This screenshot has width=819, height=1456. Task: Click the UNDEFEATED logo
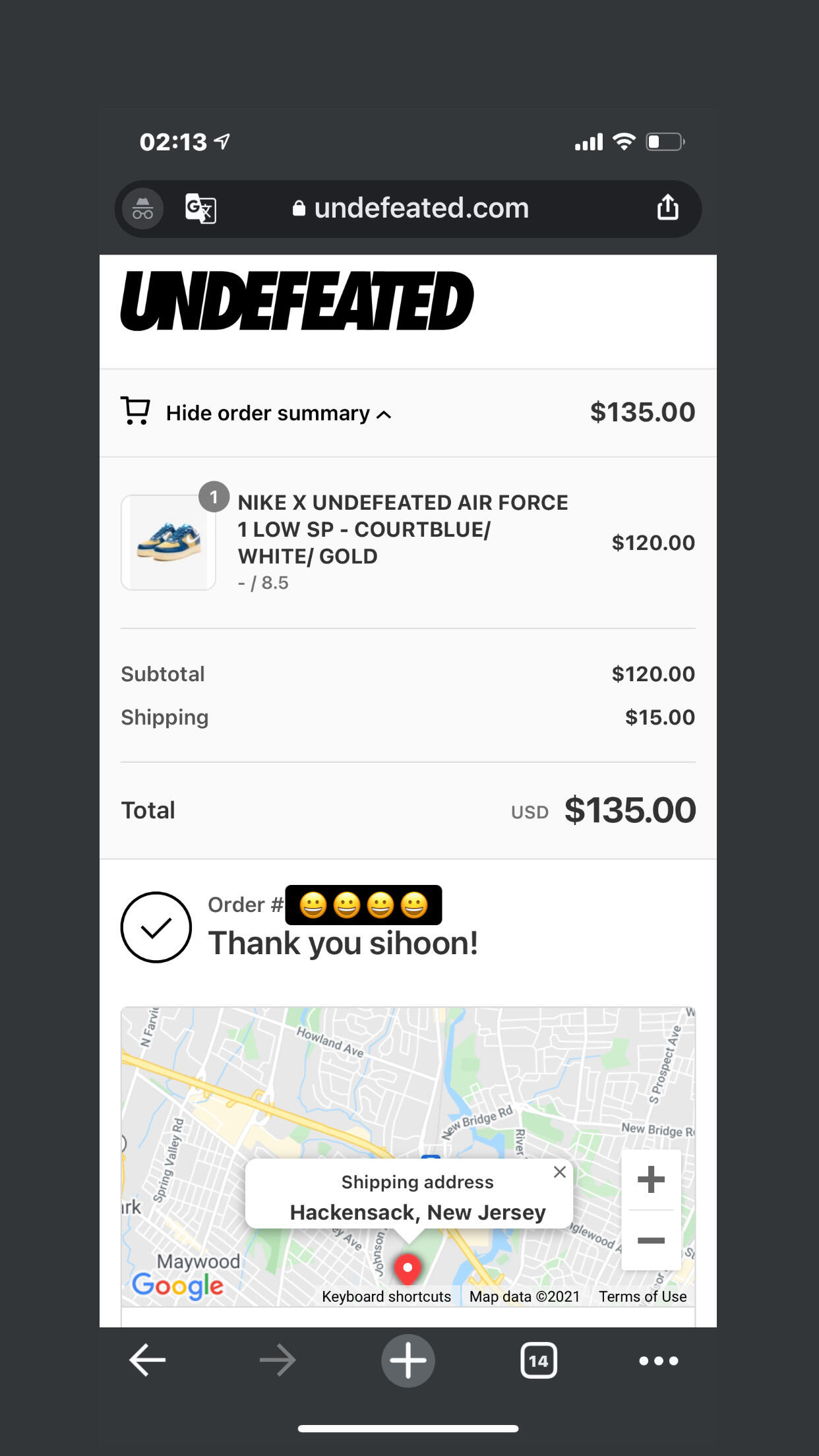297,301
